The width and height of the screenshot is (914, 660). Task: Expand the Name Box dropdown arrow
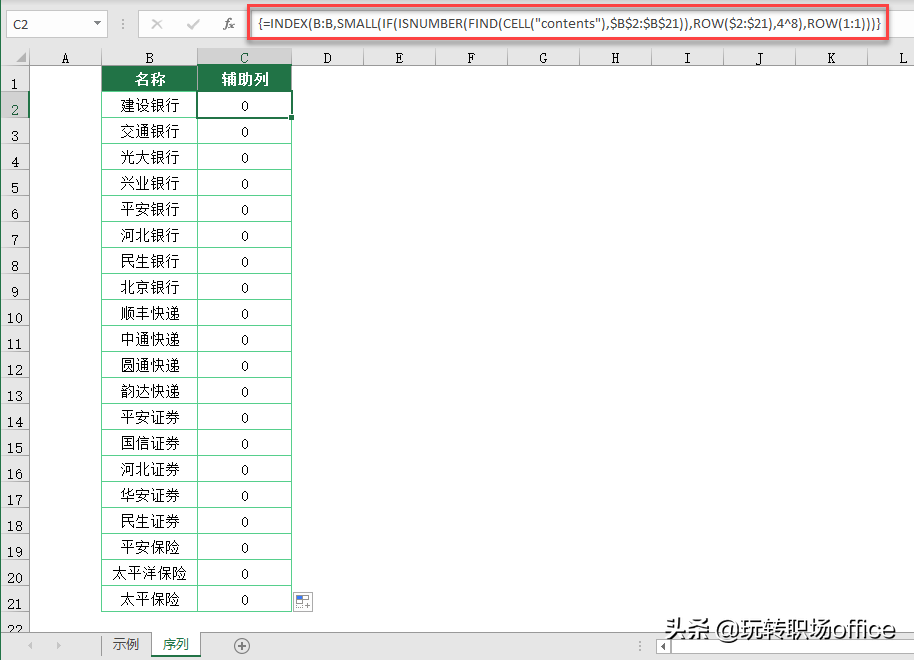pos(97,24)
